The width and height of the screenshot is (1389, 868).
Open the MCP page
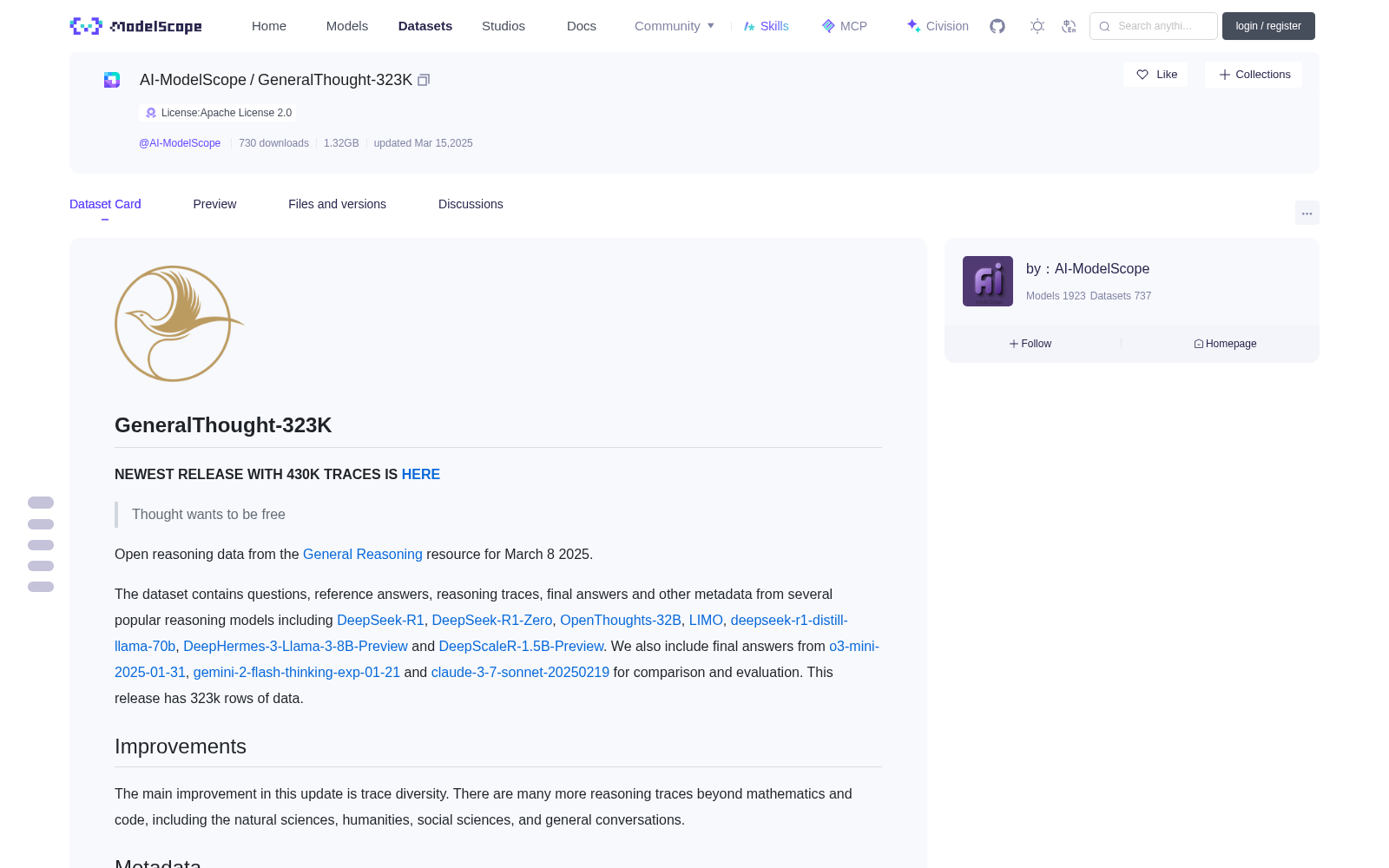(844, 26)
